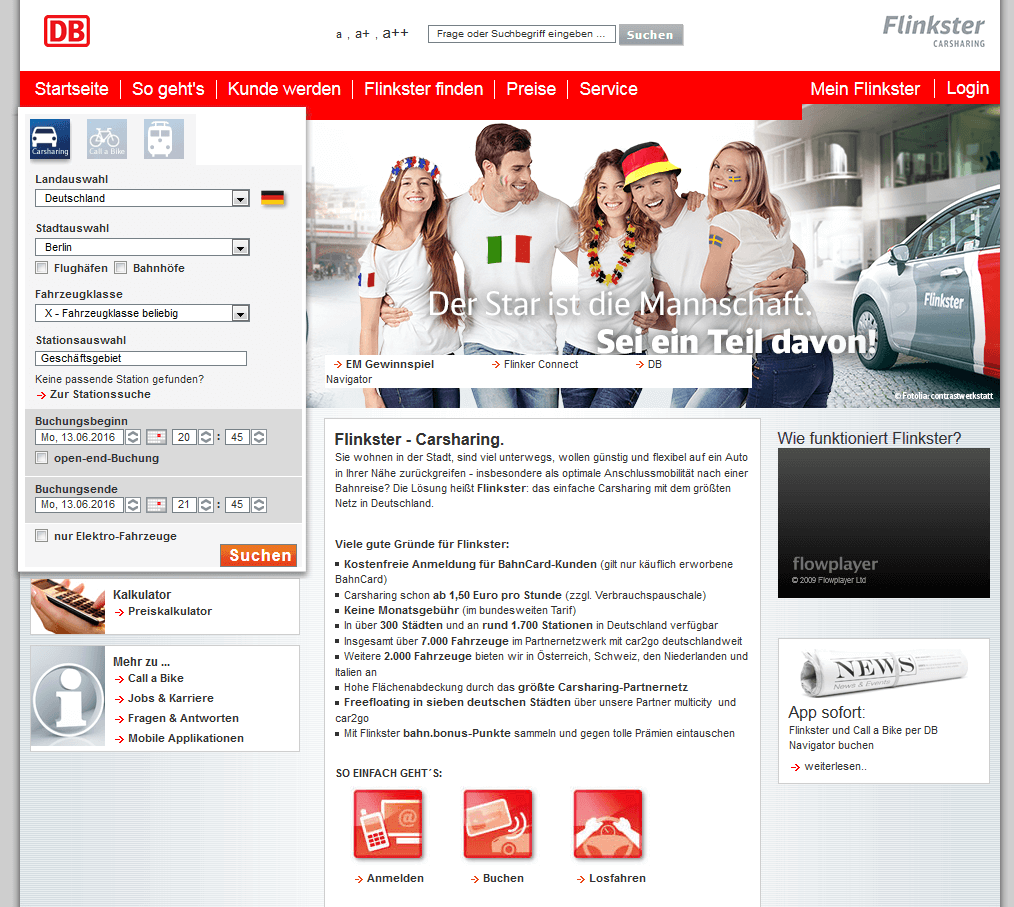Viewport: 1014px width, 907px height.
Task: Set largest font size 'a++'
Action: pos(395,33)
